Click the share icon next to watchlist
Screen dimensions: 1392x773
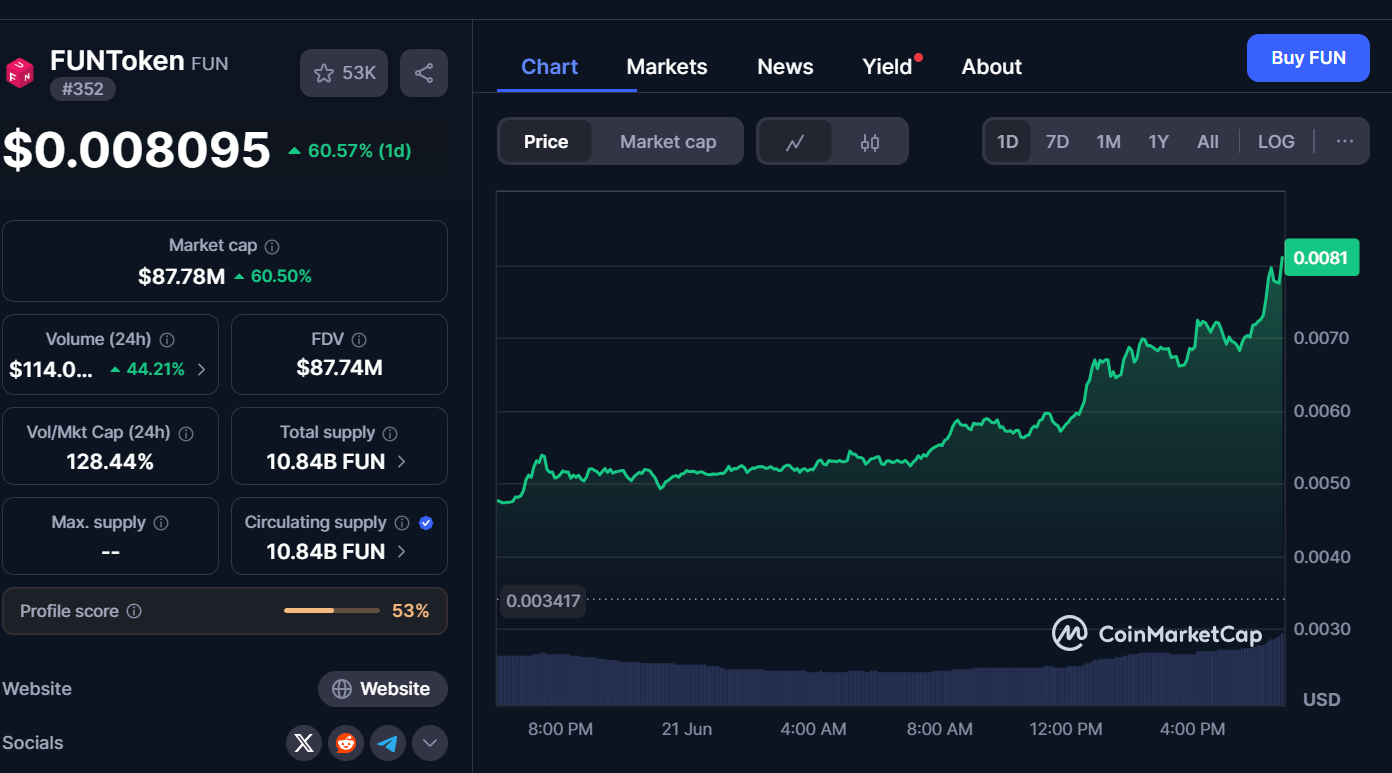tap(423, 73)
